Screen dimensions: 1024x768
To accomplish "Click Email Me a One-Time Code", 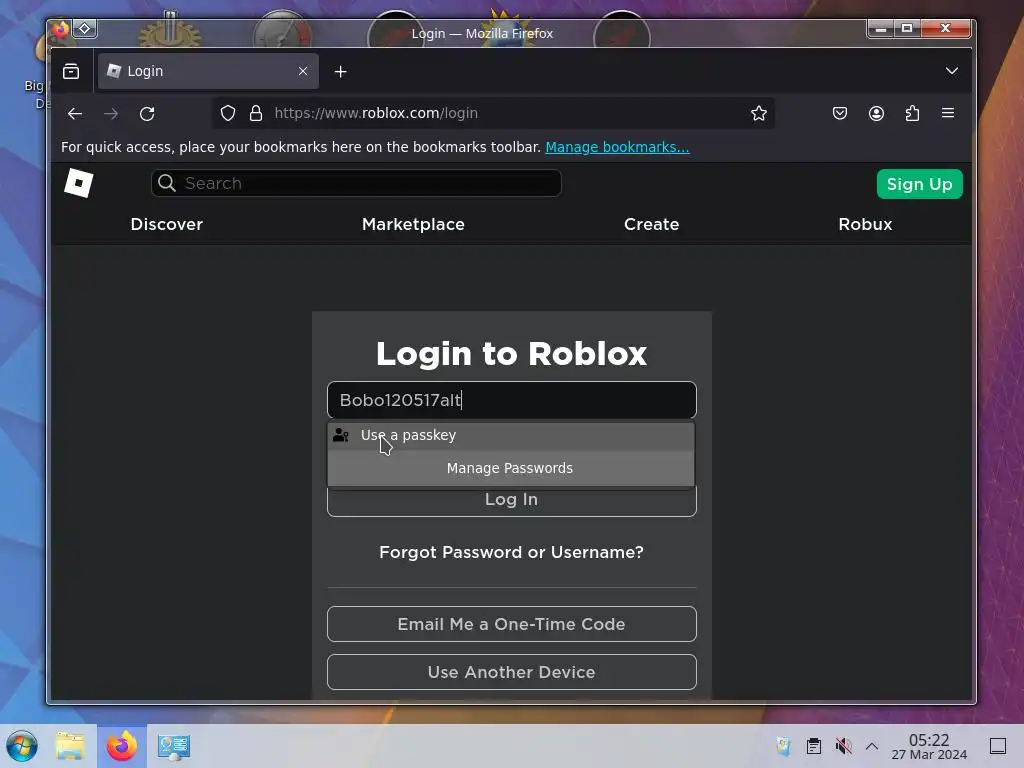I will click(x=511, y=624).
